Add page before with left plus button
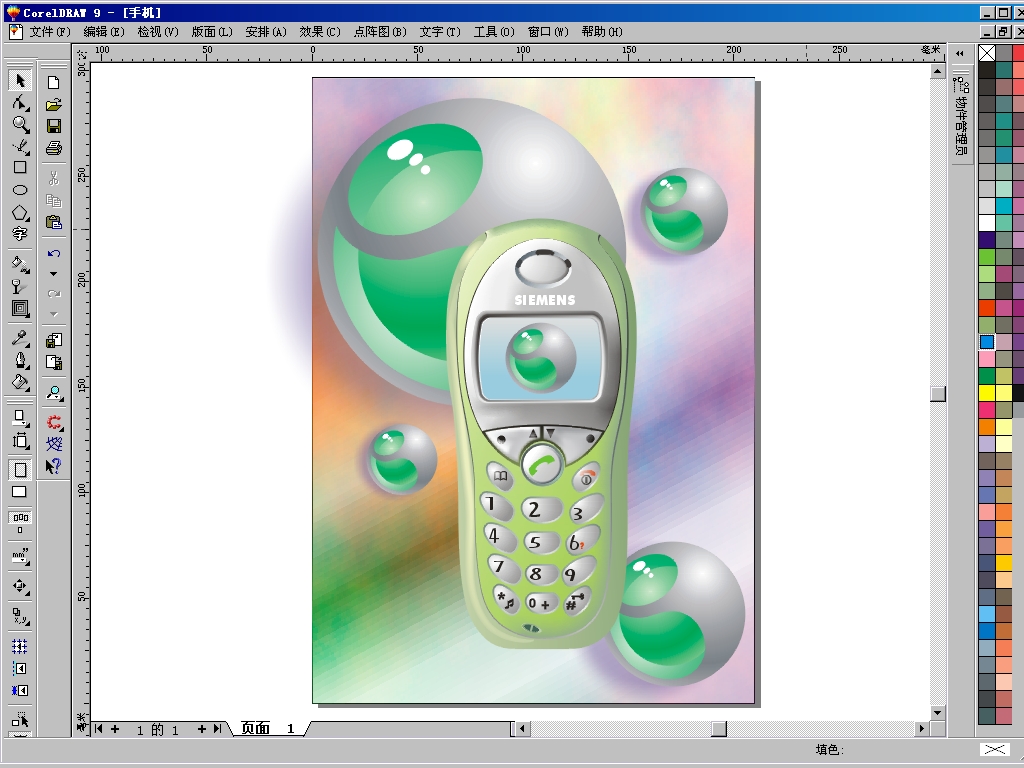Screen dimensions: 1024x768 pos(115,729)
